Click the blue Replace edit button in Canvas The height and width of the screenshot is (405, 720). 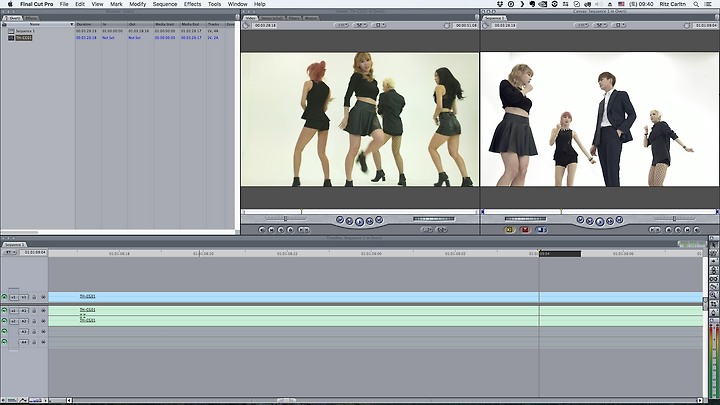click(x=541, y=230)
